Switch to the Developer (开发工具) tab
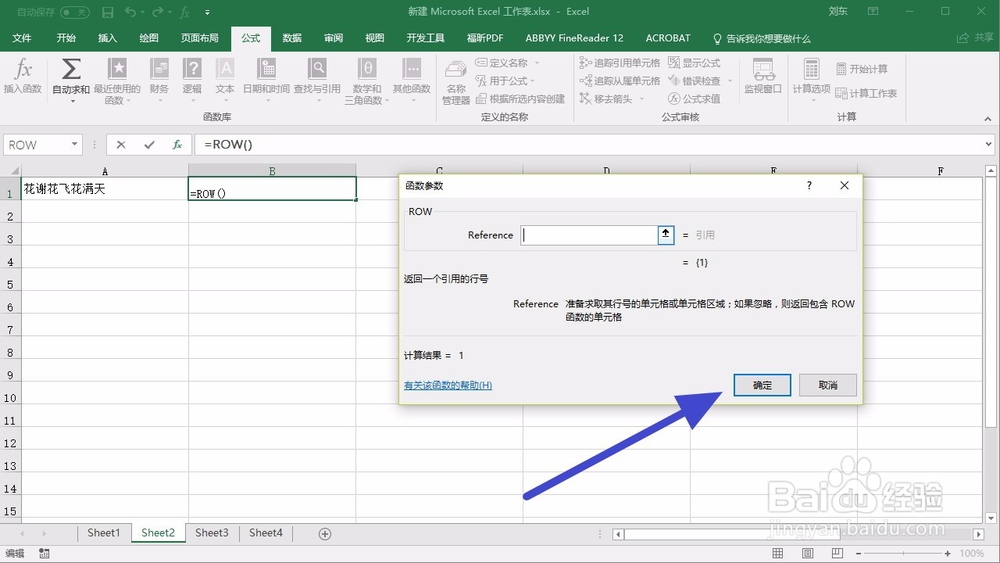The width and height of the screenshot is (1000, 563). pos(425,38)
